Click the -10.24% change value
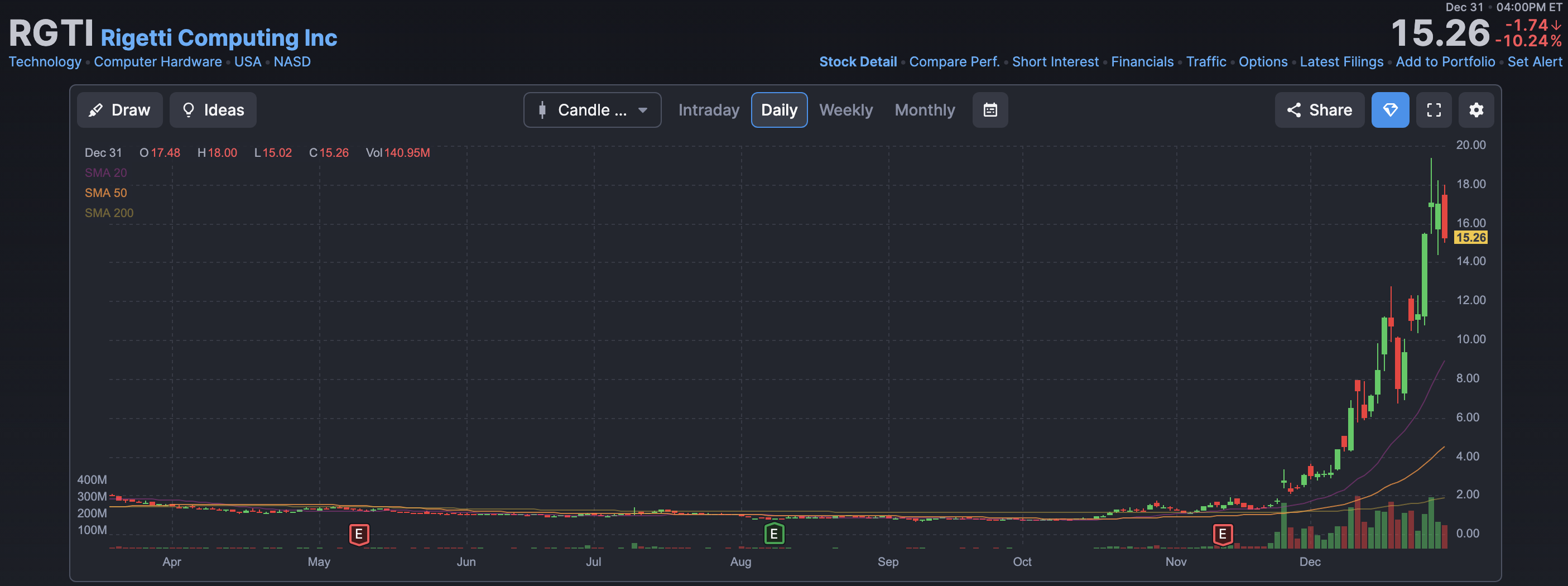Screen dimensions: 1568x586 pyautogui.click(x=1529, y=41)
